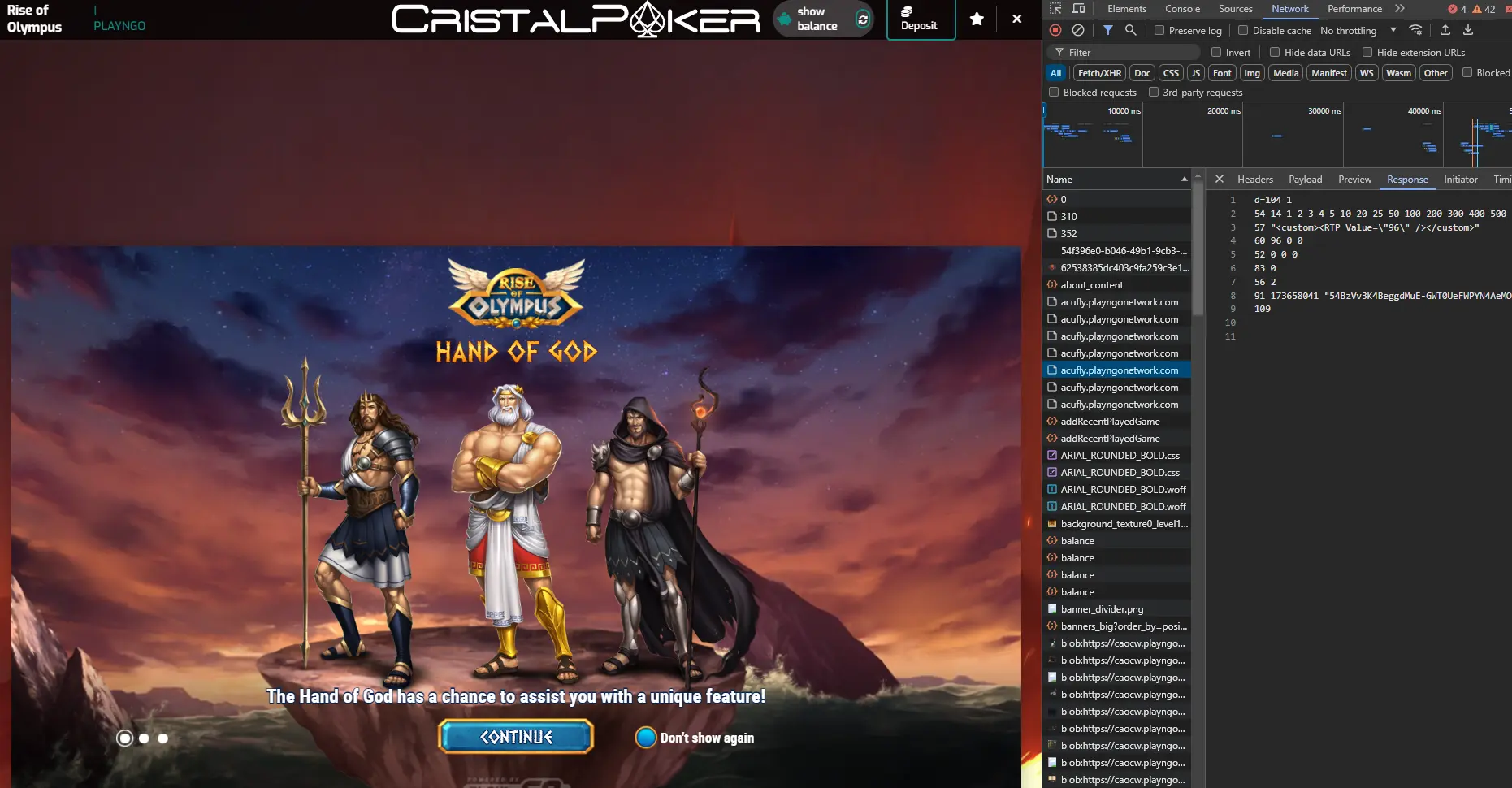This screenshot has height=788, width=1512.
Task: Open the Preview tab
Action: (x=1354, y=179)
